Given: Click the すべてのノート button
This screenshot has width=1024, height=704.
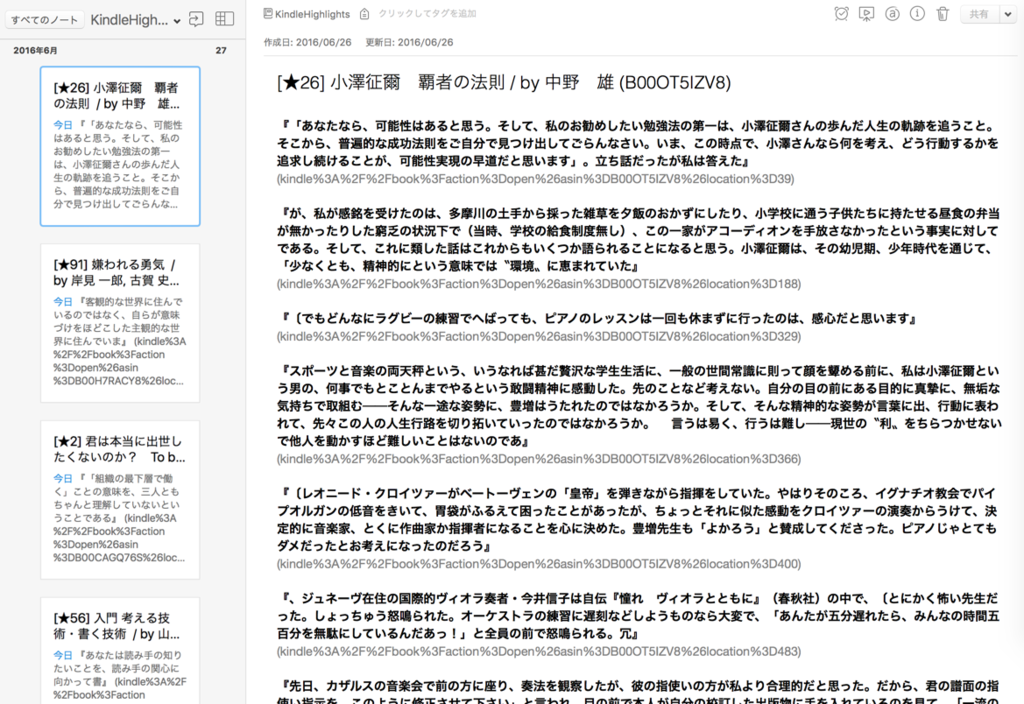Looking at the screenshot, I should point(44,20).
